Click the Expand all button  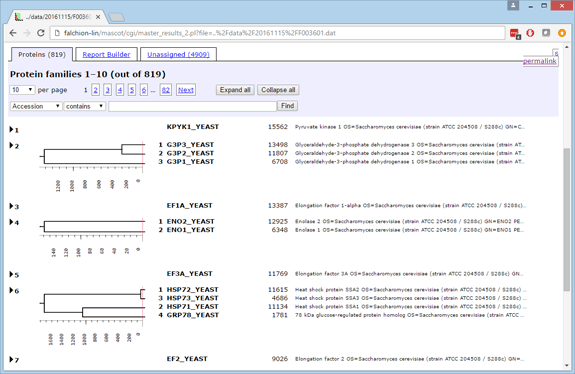click(x=235, y=90)
